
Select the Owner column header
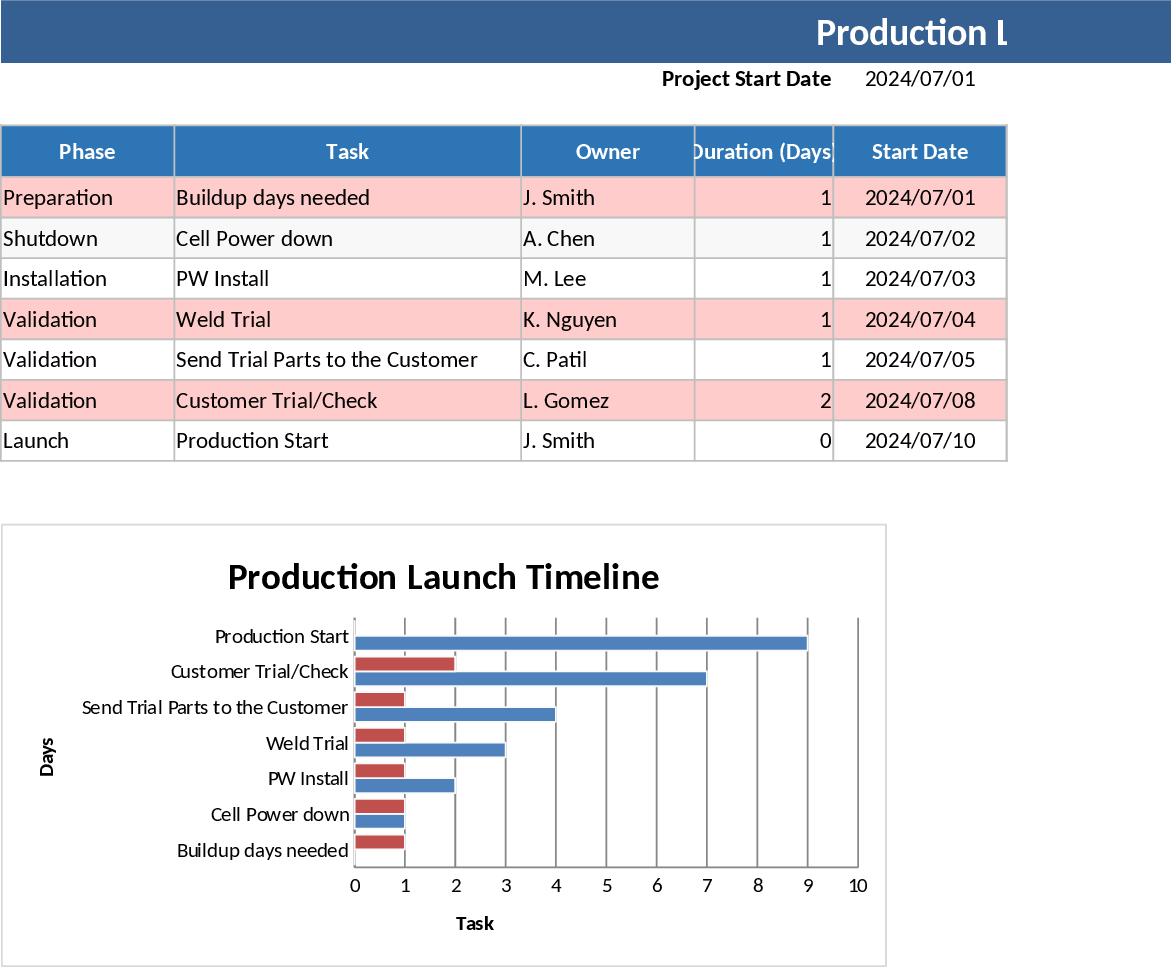pyautogui.click(x=607, y=151)
